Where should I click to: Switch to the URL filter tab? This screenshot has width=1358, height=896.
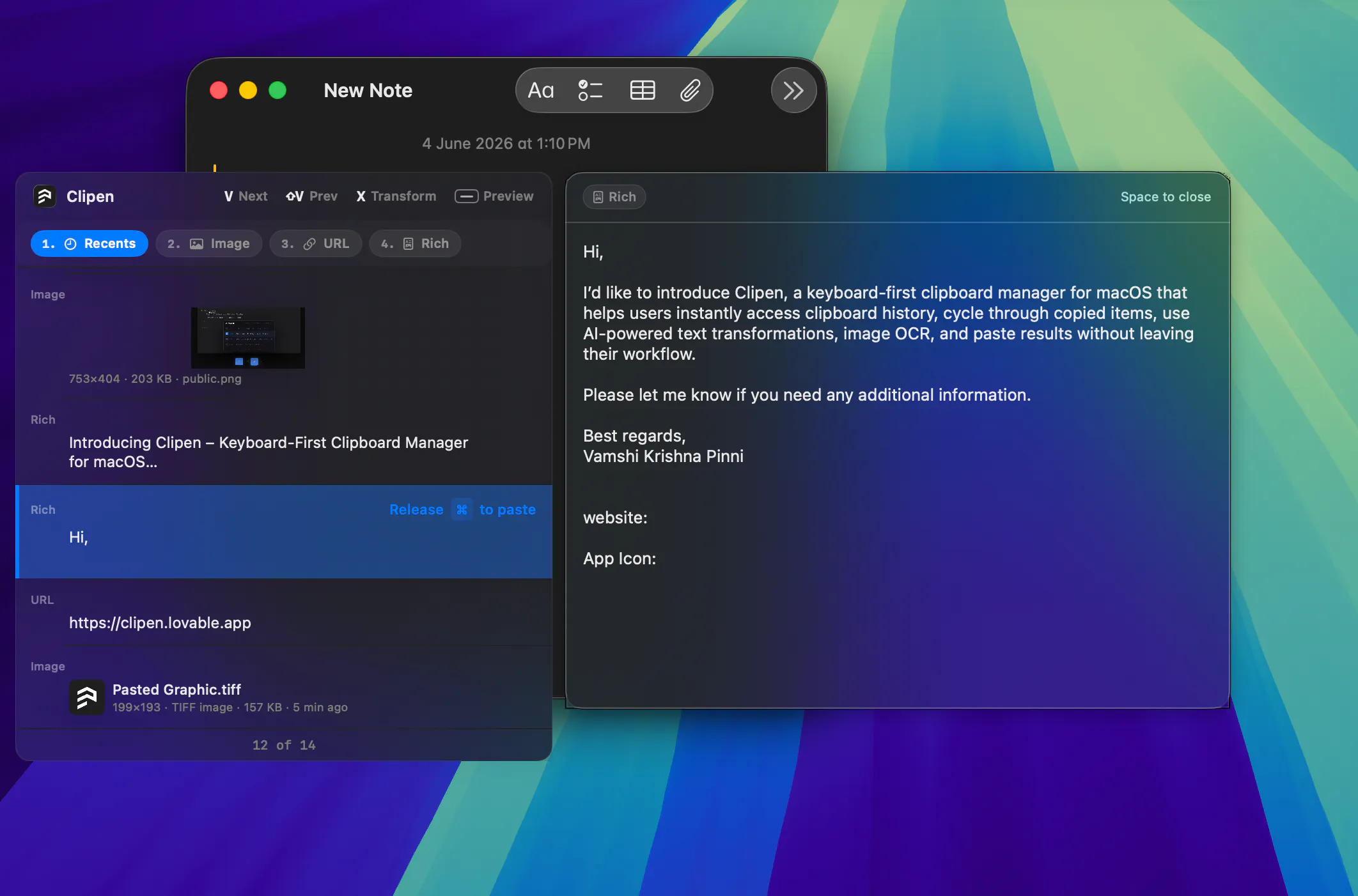point(315,243)
